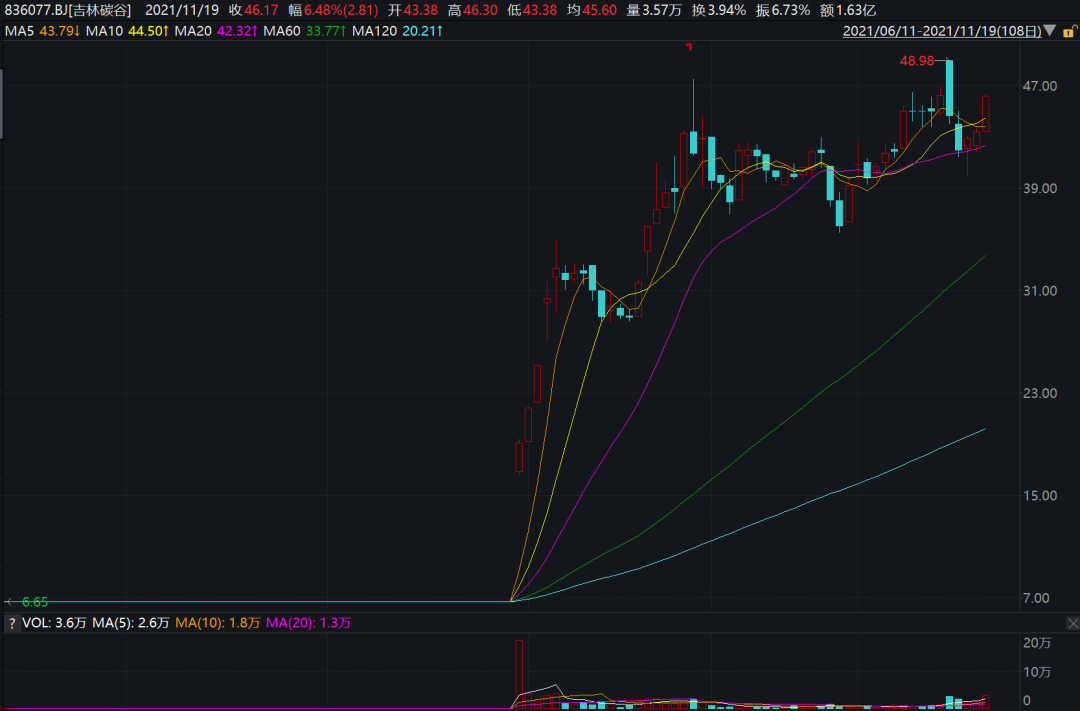Click the volume MA(5): 2.6万 label

(x=131, y=624)
